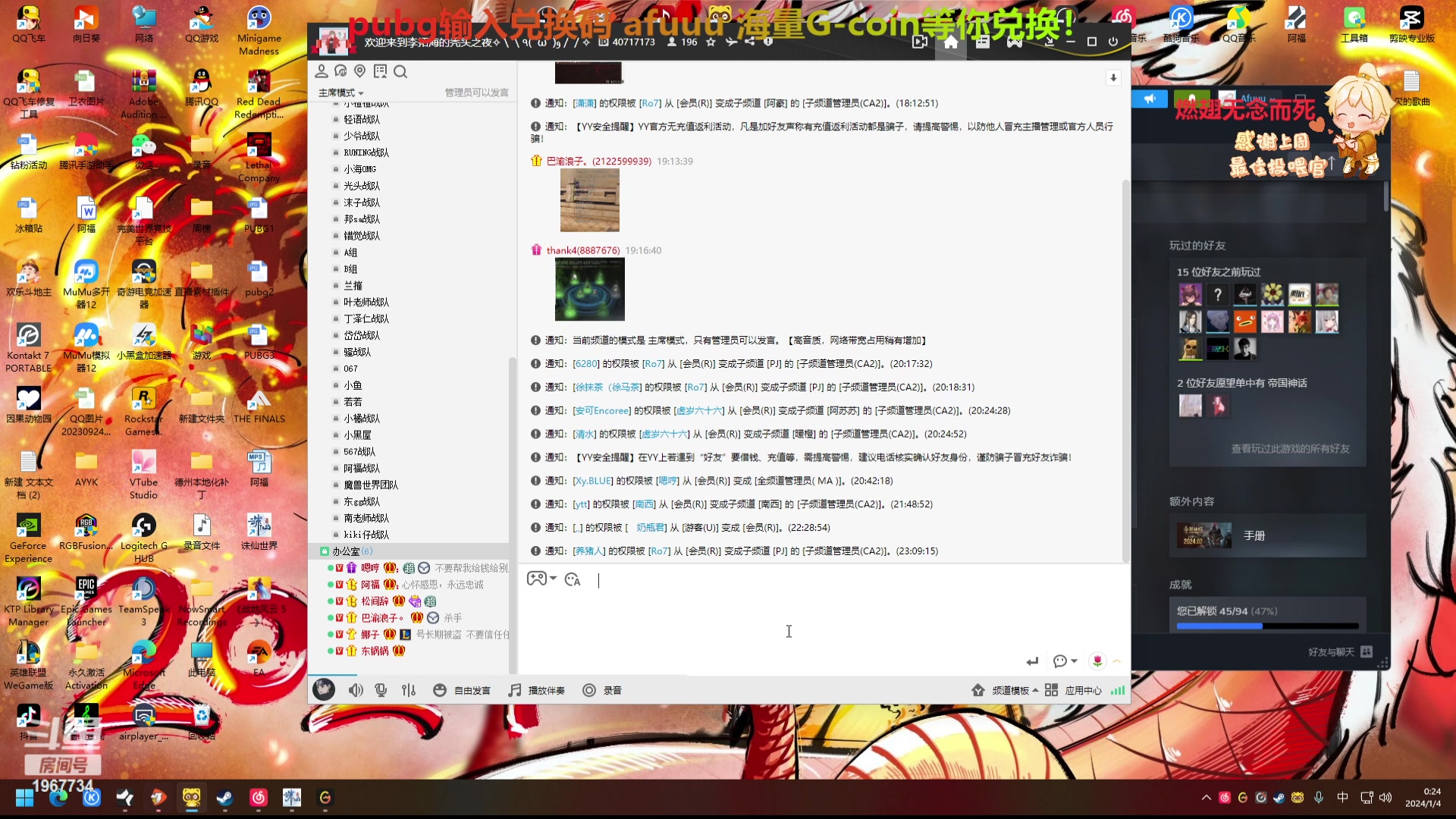Open the 中 IME indicator in tray
Screen dimensions: 1456x819
(x=1342, y=798)
